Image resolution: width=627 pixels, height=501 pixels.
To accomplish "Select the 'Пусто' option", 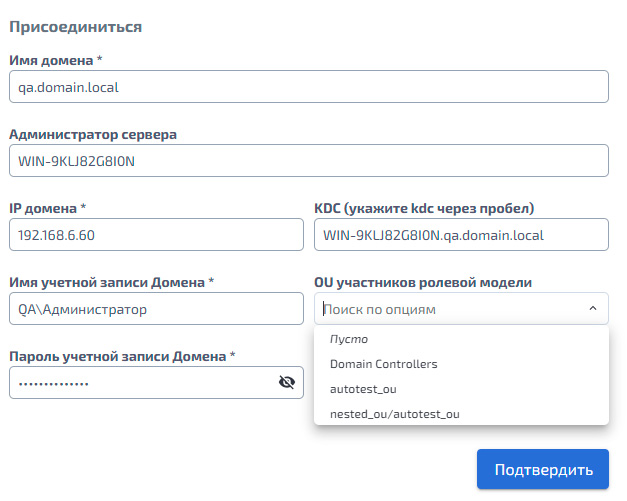I will pos(461,339).
